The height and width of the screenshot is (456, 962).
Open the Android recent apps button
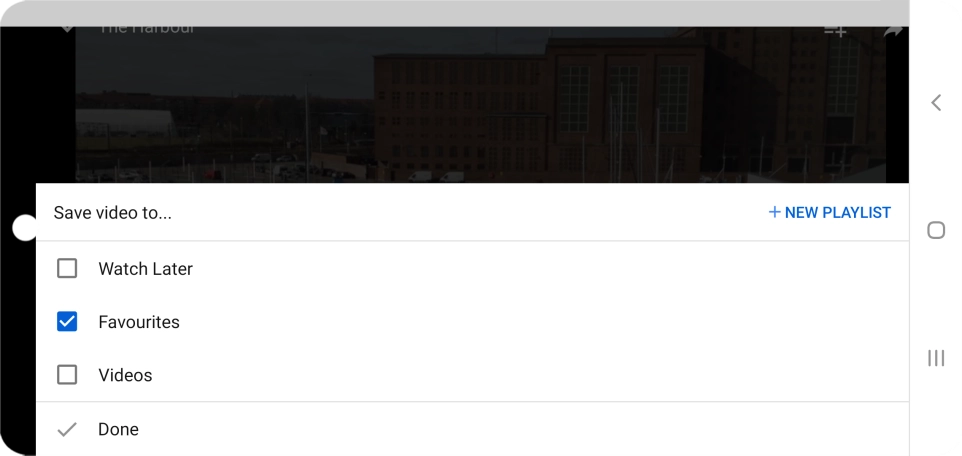(x=936, y=358)
